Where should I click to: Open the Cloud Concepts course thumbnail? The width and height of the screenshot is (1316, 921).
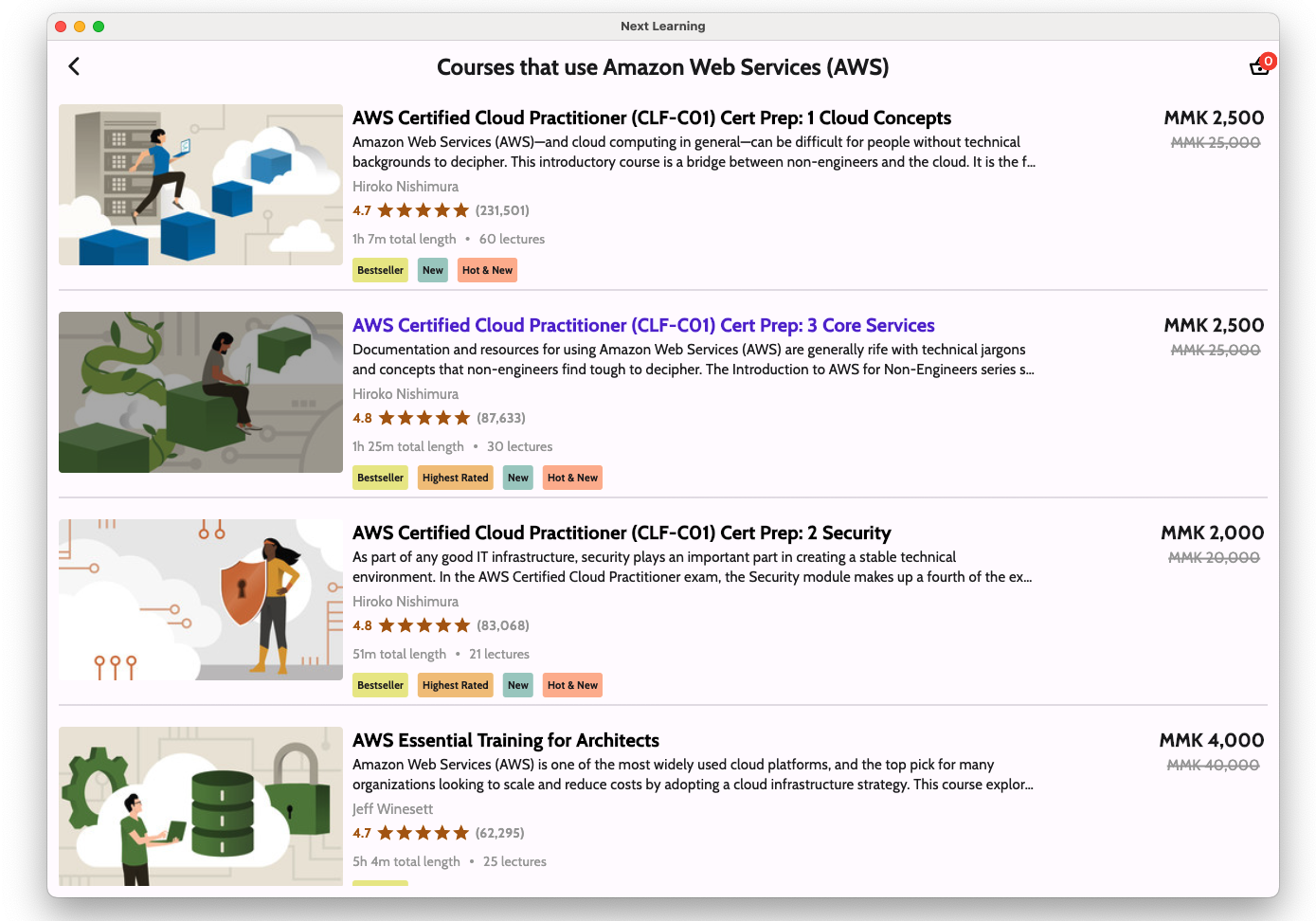click(201, 185)
